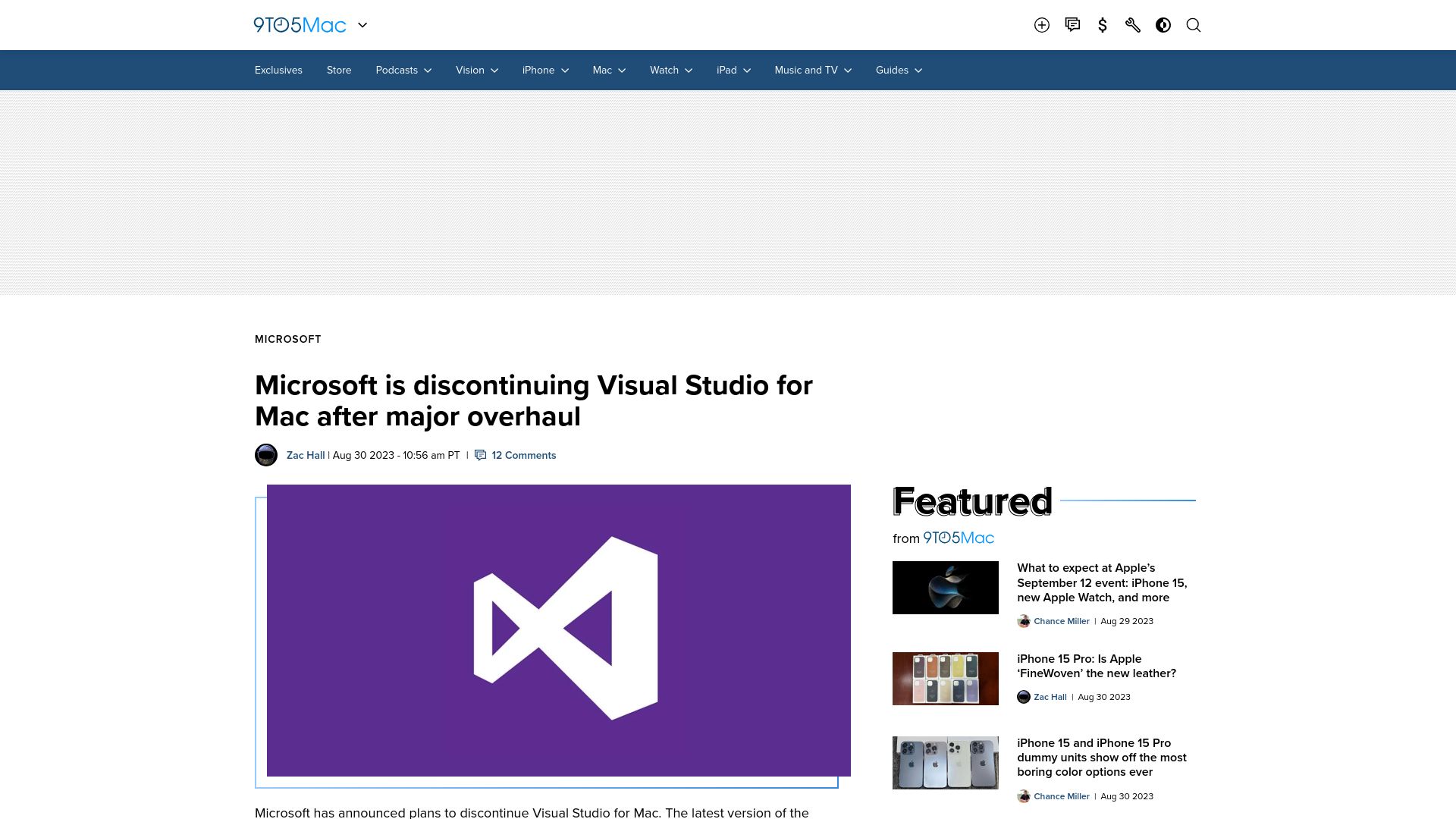The image size is (1456, 819).
Task: Open Watch nav link
Action: coord(664,70)
